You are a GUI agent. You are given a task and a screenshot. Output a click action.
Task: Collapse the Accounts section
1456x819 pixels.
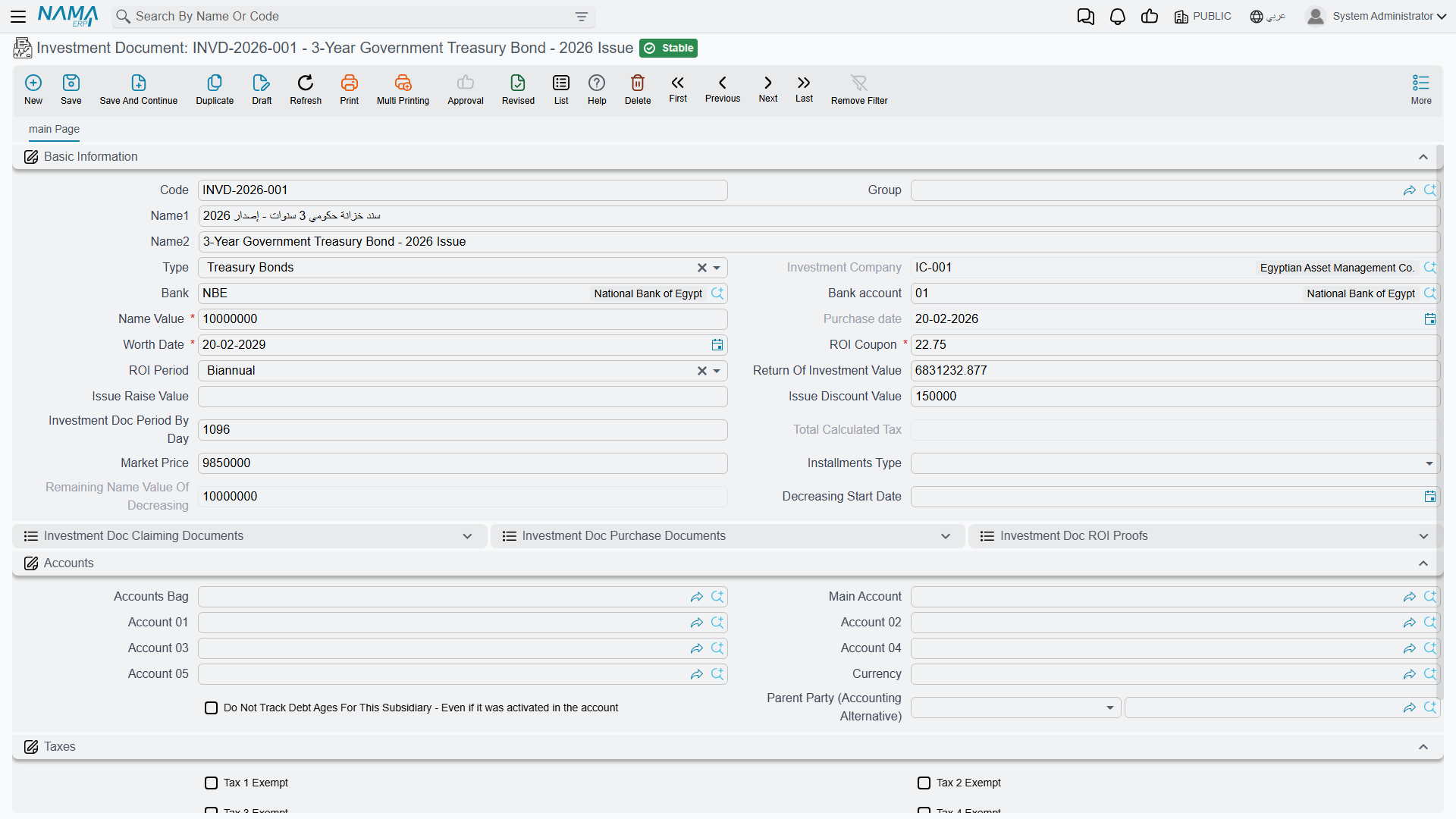coord(1423,563)
